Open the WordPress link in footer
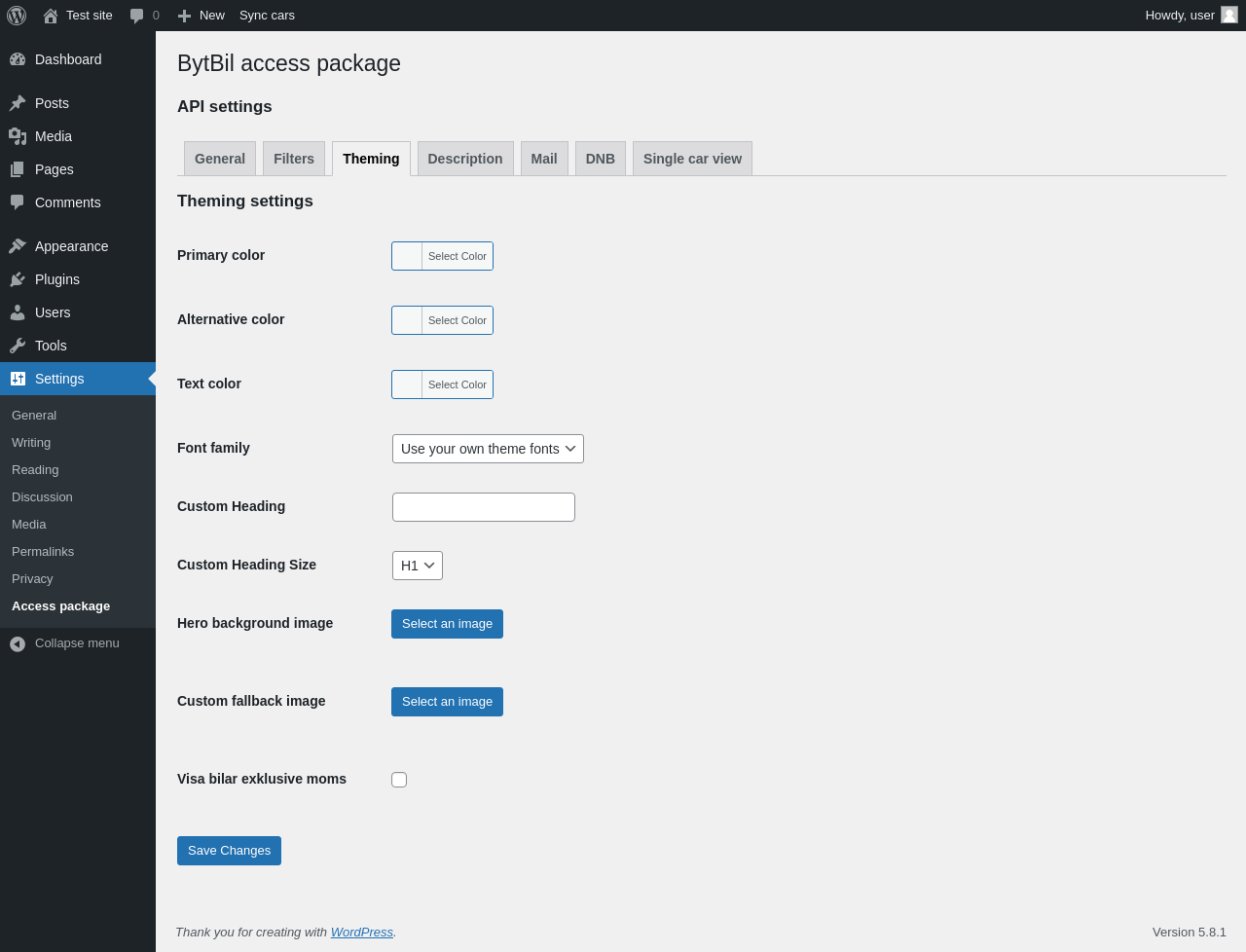Viewport: 1246px width, 952px height. [x=362, y=933]
